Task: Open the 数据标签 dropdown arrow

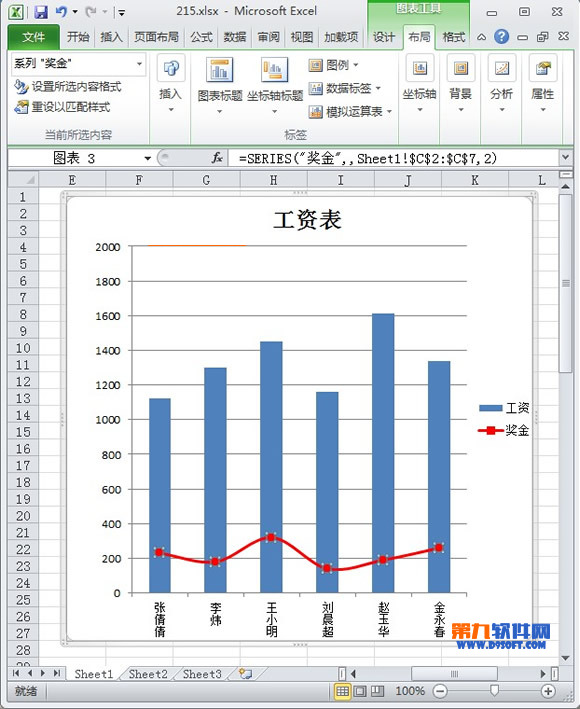Action: click(378, 88)
